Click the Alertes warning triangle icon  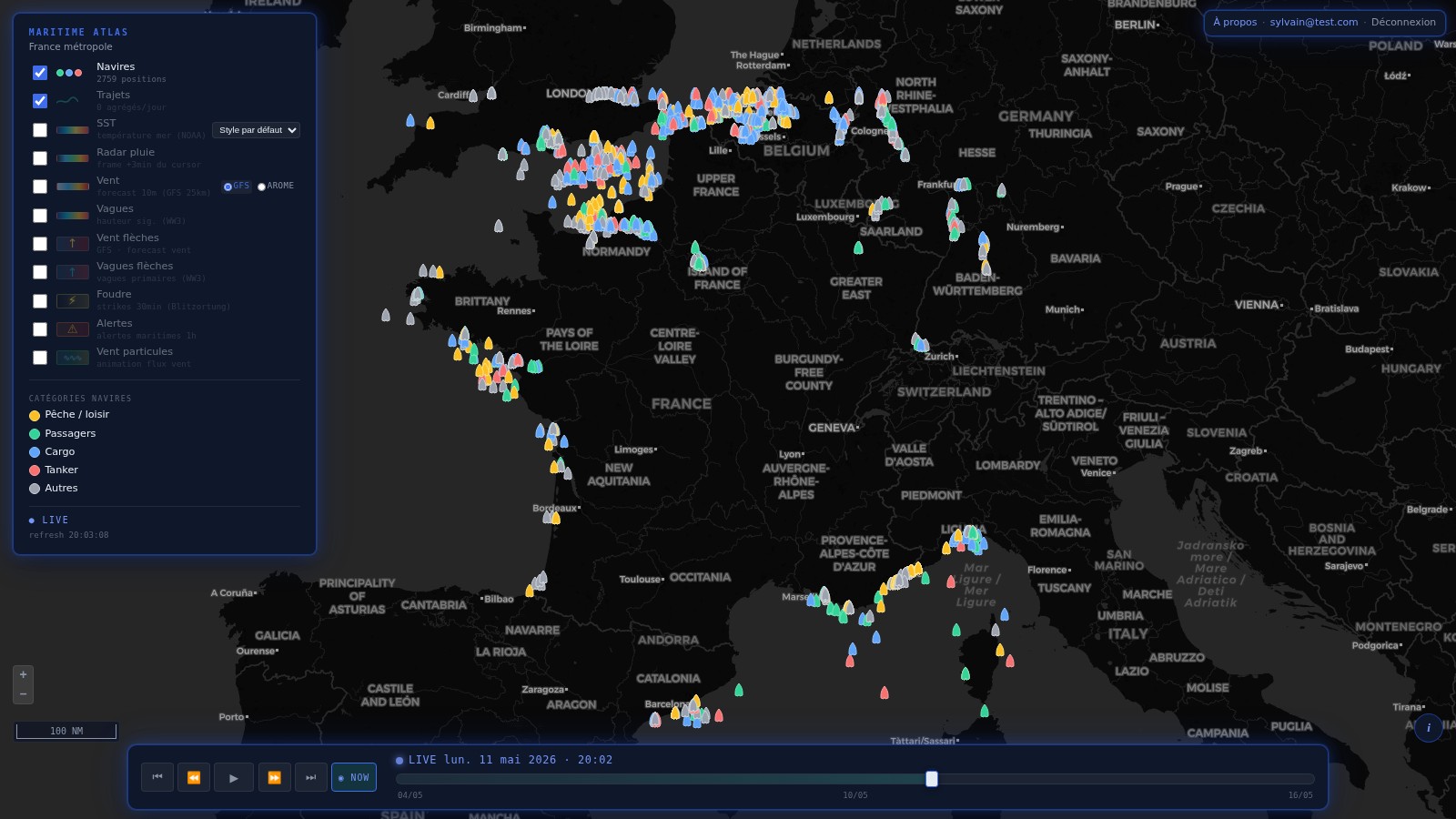pos(73,329)
